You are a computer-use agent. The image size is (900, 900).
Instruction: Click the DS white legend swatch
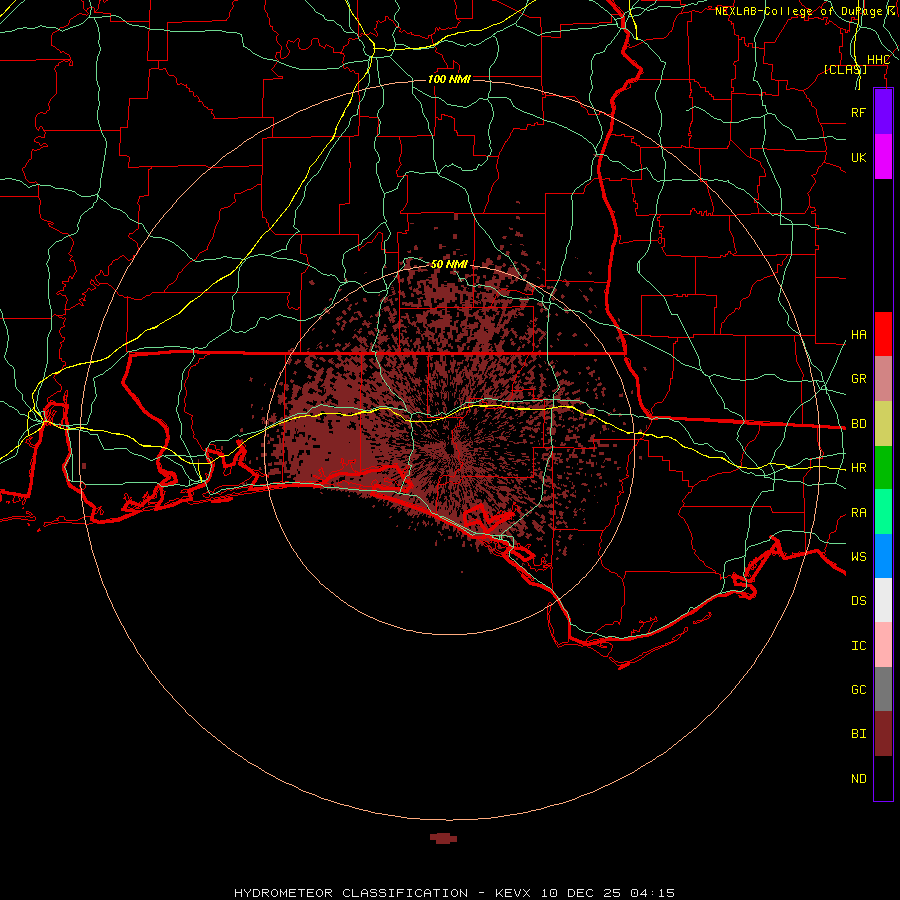point(883,600)
